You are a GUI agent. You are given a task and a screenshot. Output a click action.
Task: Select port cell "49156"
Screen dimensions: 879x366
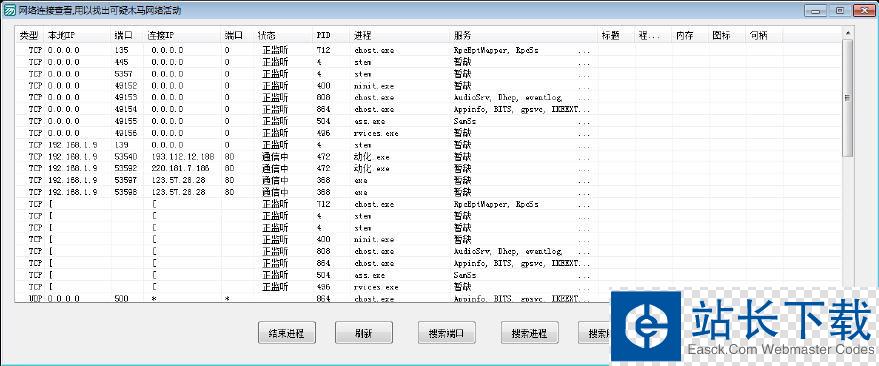coord(125,133)
